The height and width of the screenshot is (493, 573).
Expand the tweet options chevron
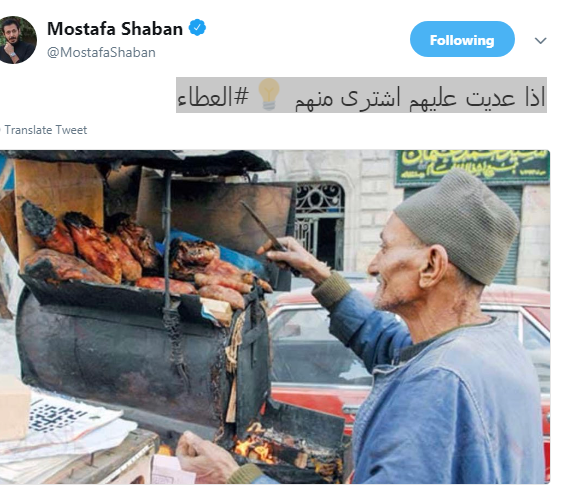[x=540, y=40]
